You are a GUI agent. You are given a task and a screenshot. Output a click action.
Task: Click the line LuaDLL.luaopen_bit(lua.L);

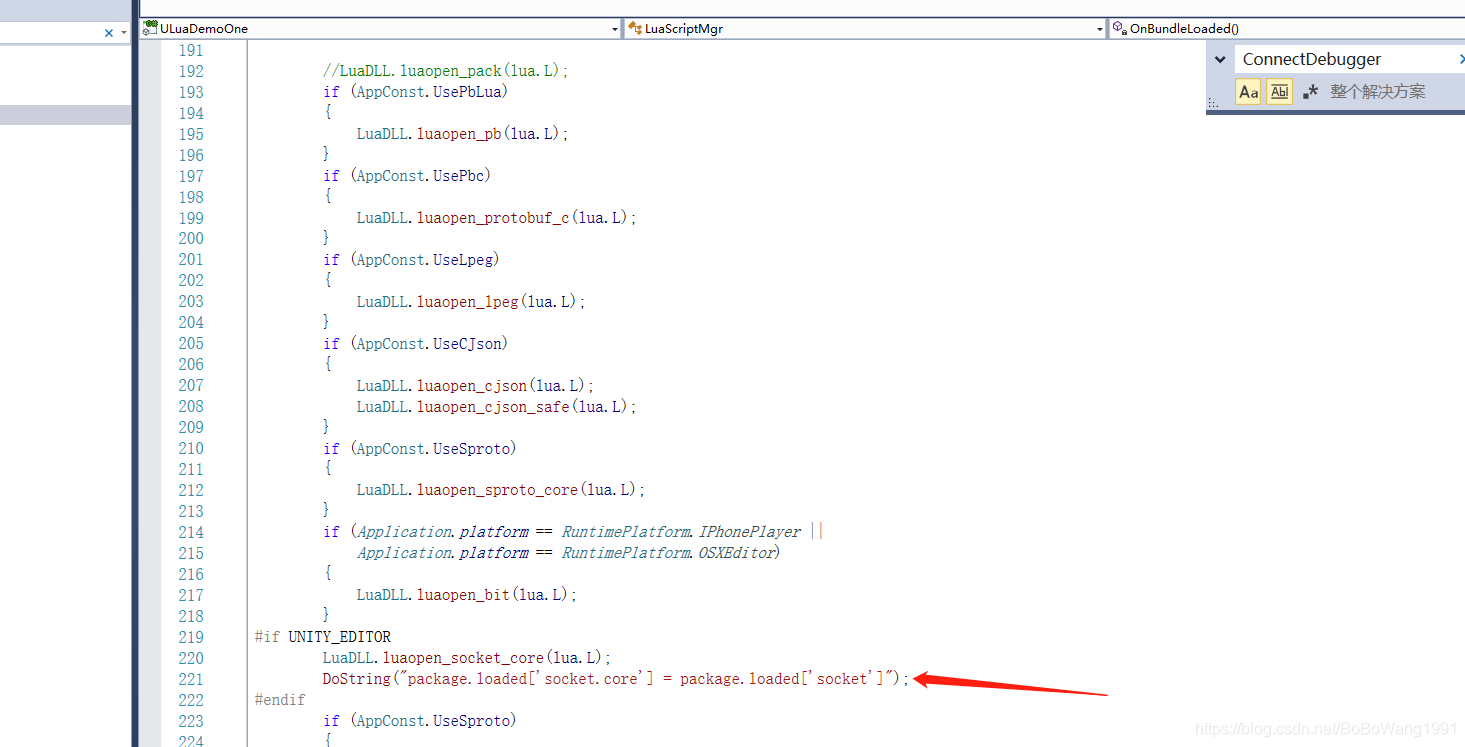coord(467,595)
